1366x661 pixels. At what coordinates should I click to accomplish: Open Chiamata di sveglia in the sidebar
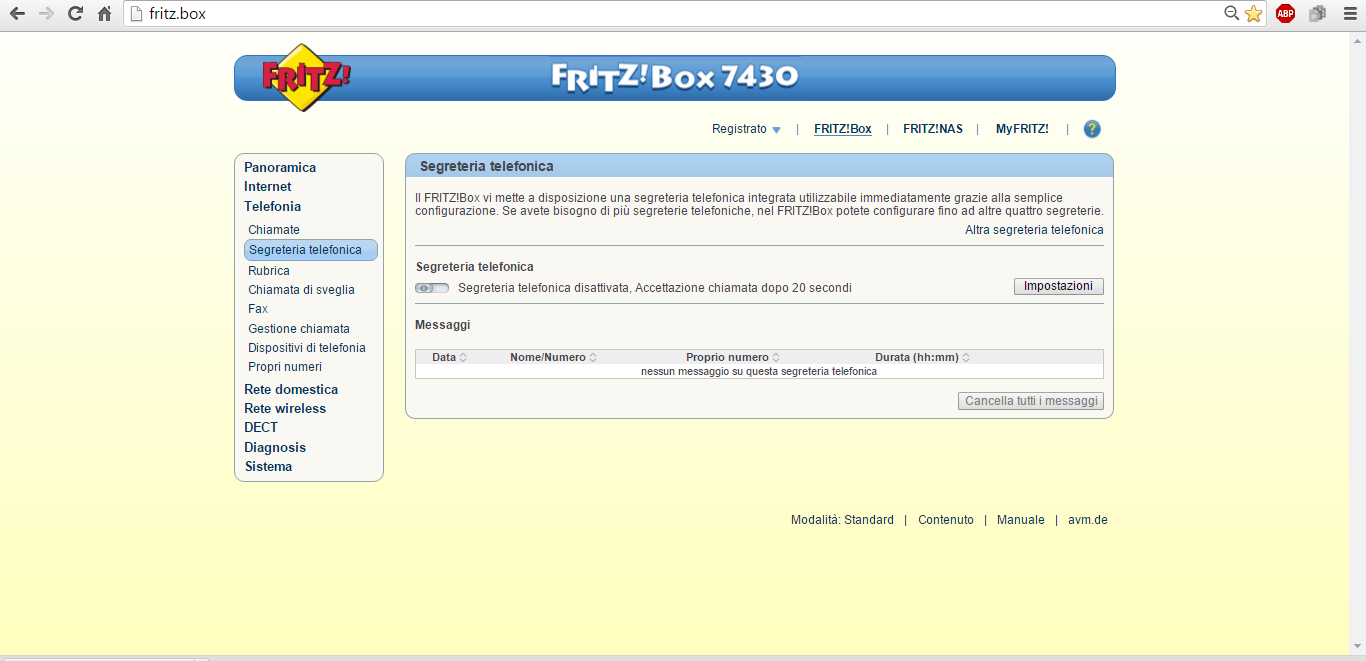(x=301, y=290)
